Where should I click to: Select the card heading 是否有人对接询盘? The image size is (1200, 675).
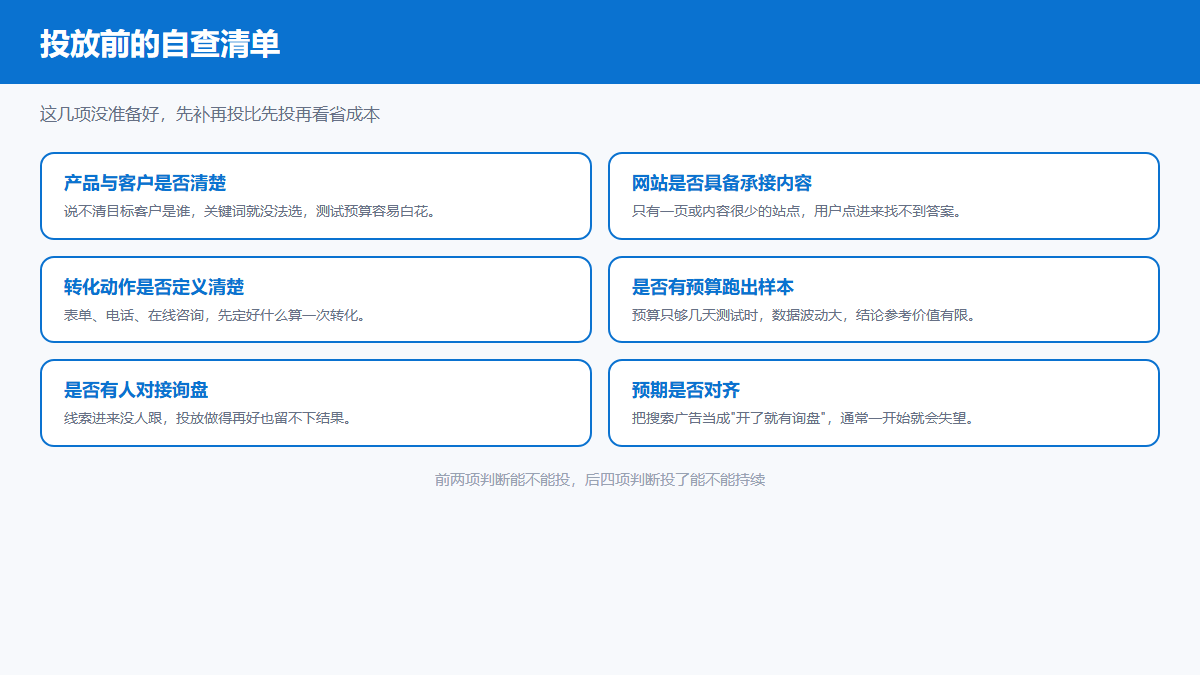coord(136,390)
